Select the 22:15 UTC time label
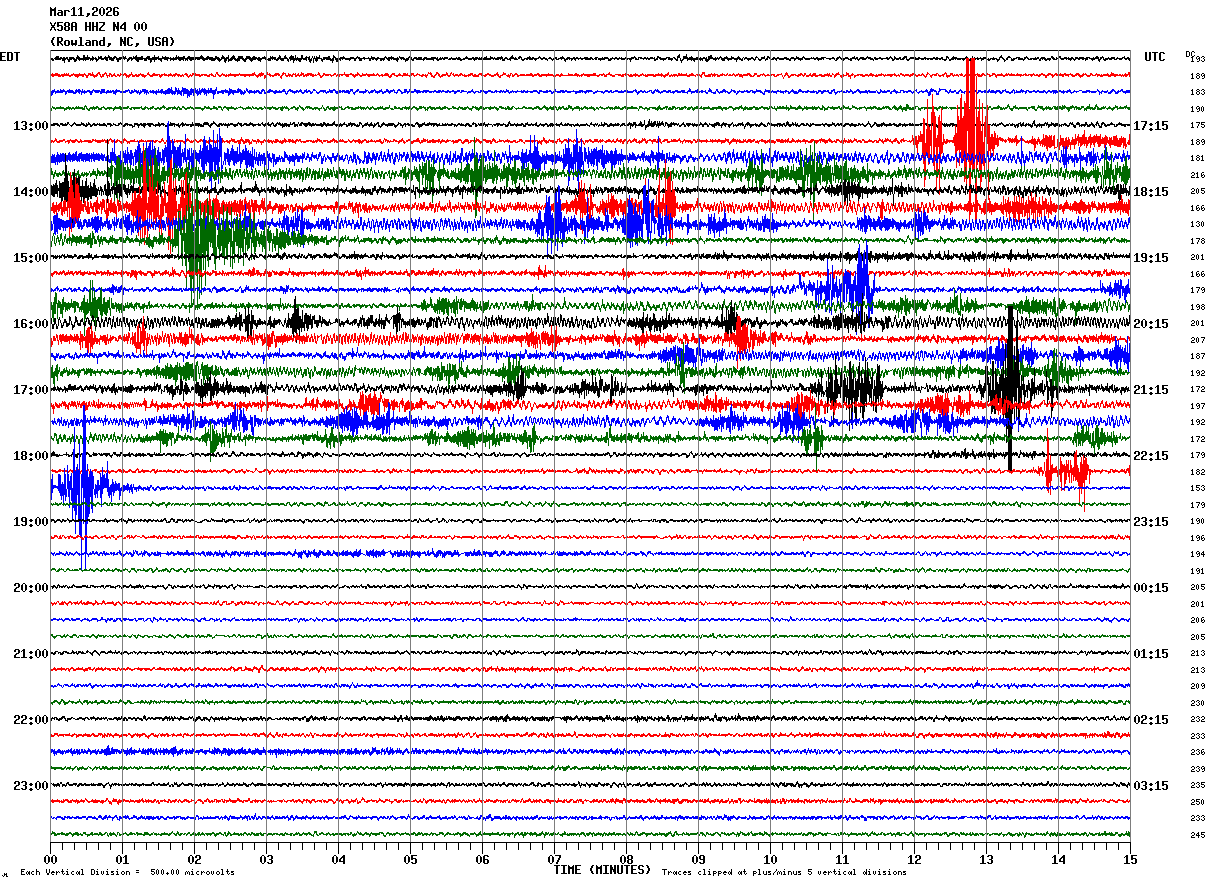Screen dimensions: 1210x886 tap(1151, 456)
